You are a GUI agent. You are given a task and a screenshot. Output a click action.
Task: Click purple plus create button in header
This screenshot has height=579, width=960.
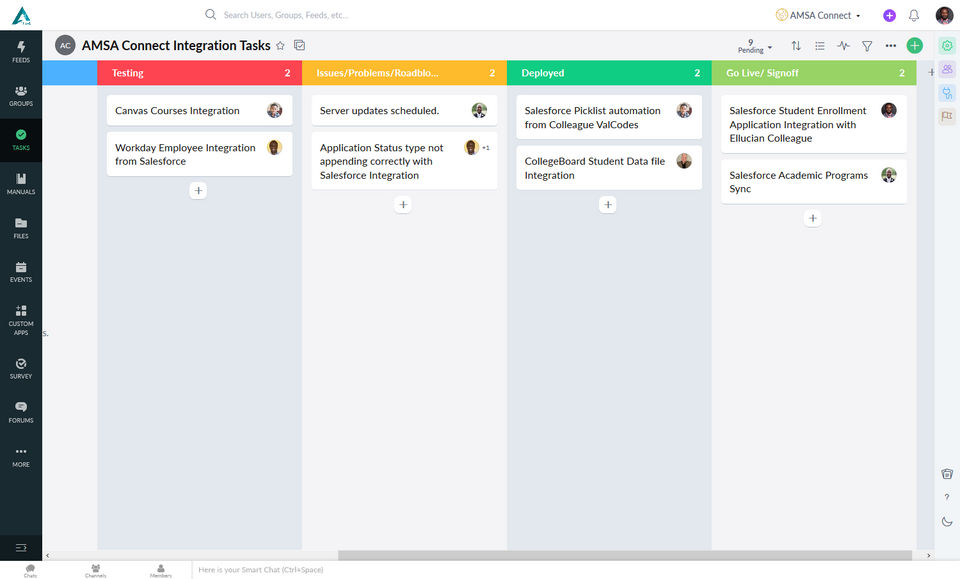point(890,15)
